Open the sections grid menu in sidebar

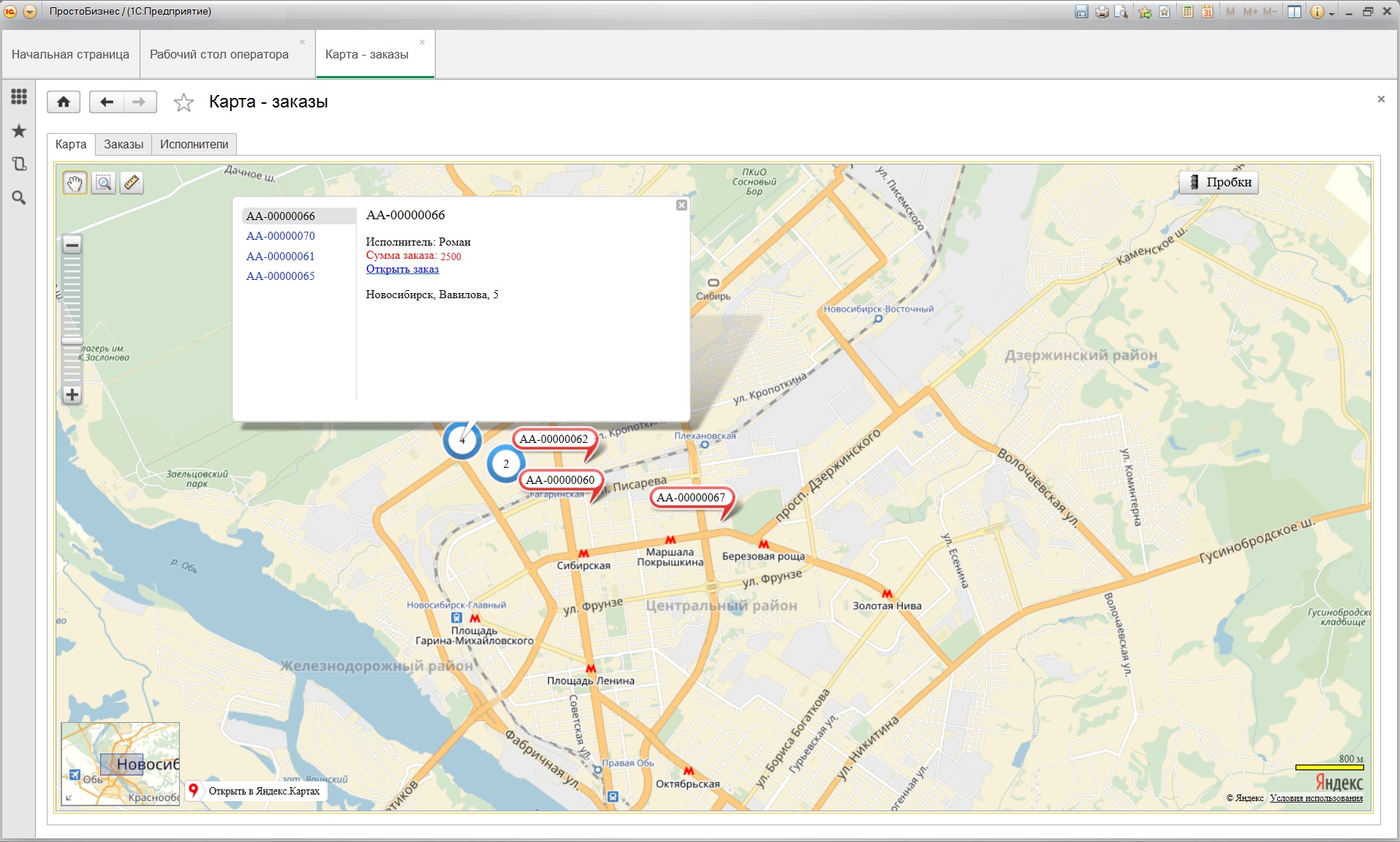[19, 96]
